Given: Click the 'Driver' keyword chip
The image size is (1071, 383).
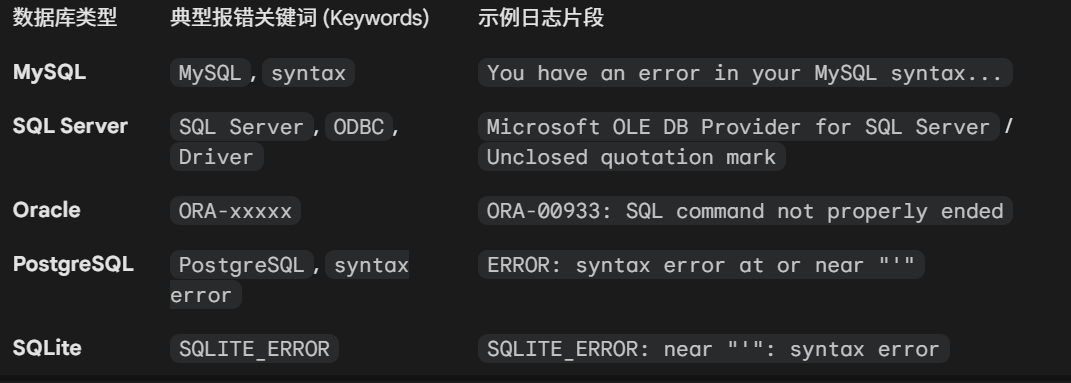Looking at the screenshot, I should [x=217, y=157].
